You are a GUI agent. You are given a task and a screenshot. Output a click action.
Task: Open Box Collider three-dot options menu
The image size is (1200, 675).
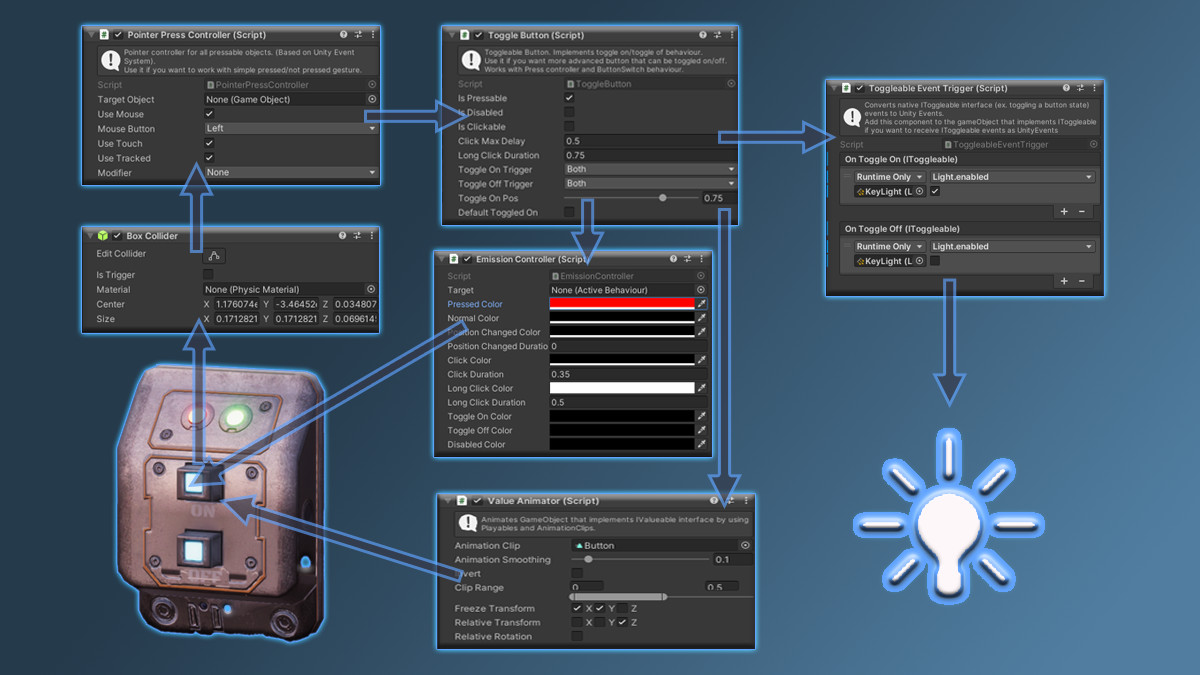[x=372, y=236]
